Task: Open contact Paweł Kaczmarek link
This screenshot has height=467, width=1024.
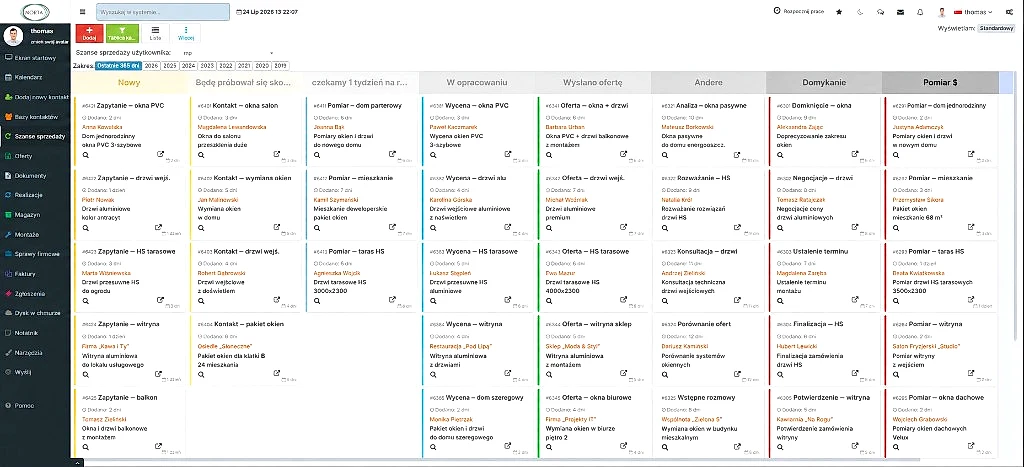Action: tap(451, 127)
